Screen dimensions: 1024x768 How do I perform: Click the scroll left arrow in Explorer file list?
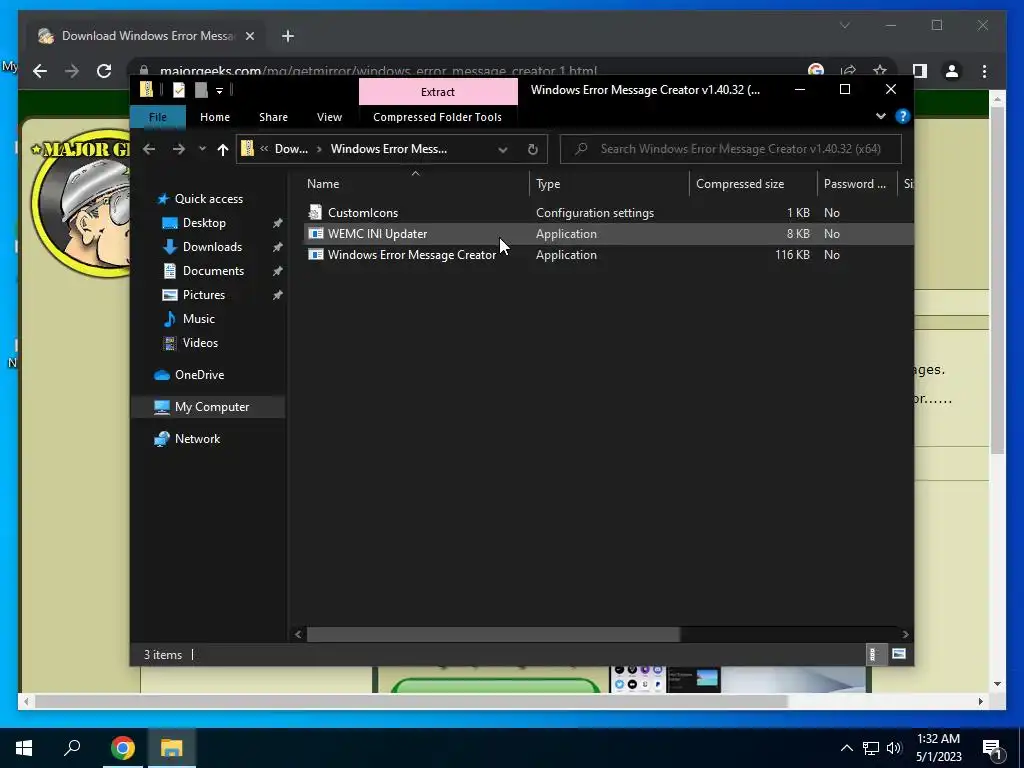point(298,634)
